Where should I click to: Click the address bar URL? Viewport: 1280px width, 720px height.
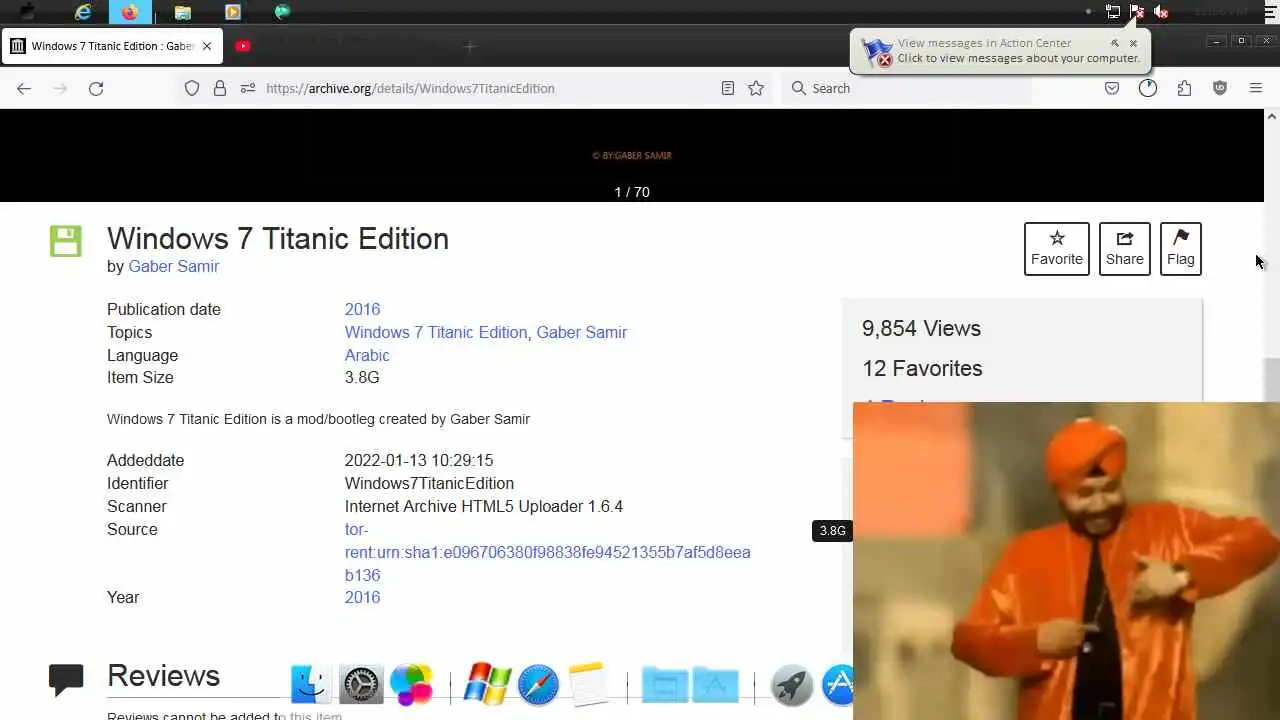pos(410,88)
